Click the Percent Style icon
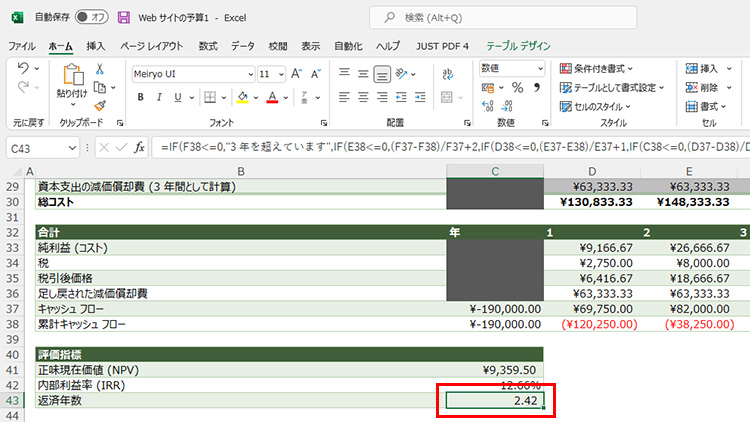750x422 pixels. tap(517, 89)
